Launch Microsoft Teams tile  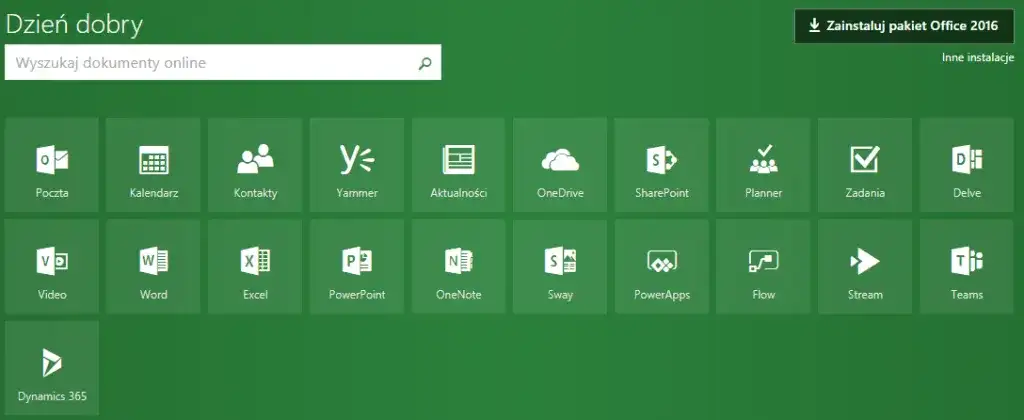coord(967,267)
